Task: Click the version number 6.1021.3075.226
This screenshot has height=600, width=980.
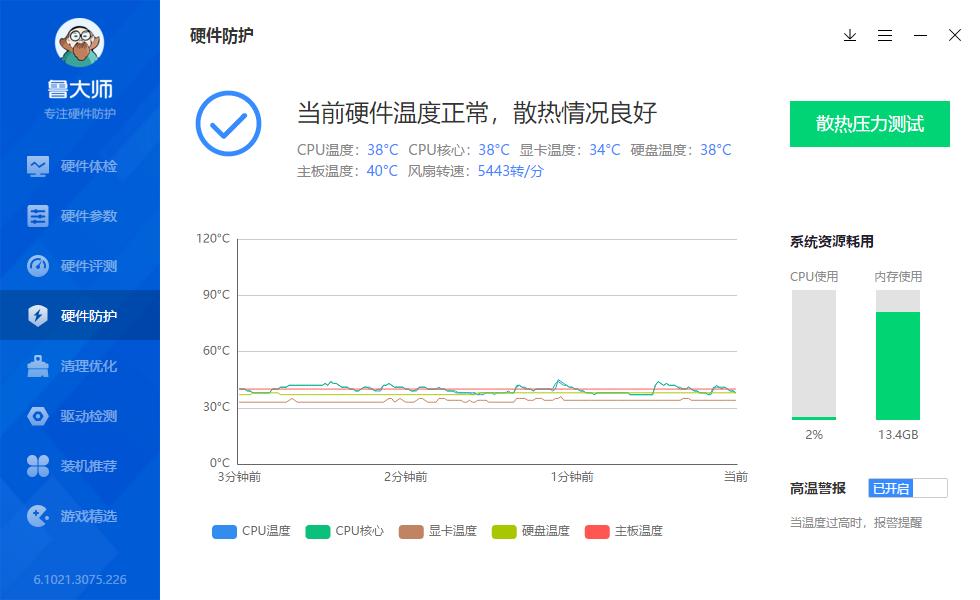Action: (x=80, y=578)
